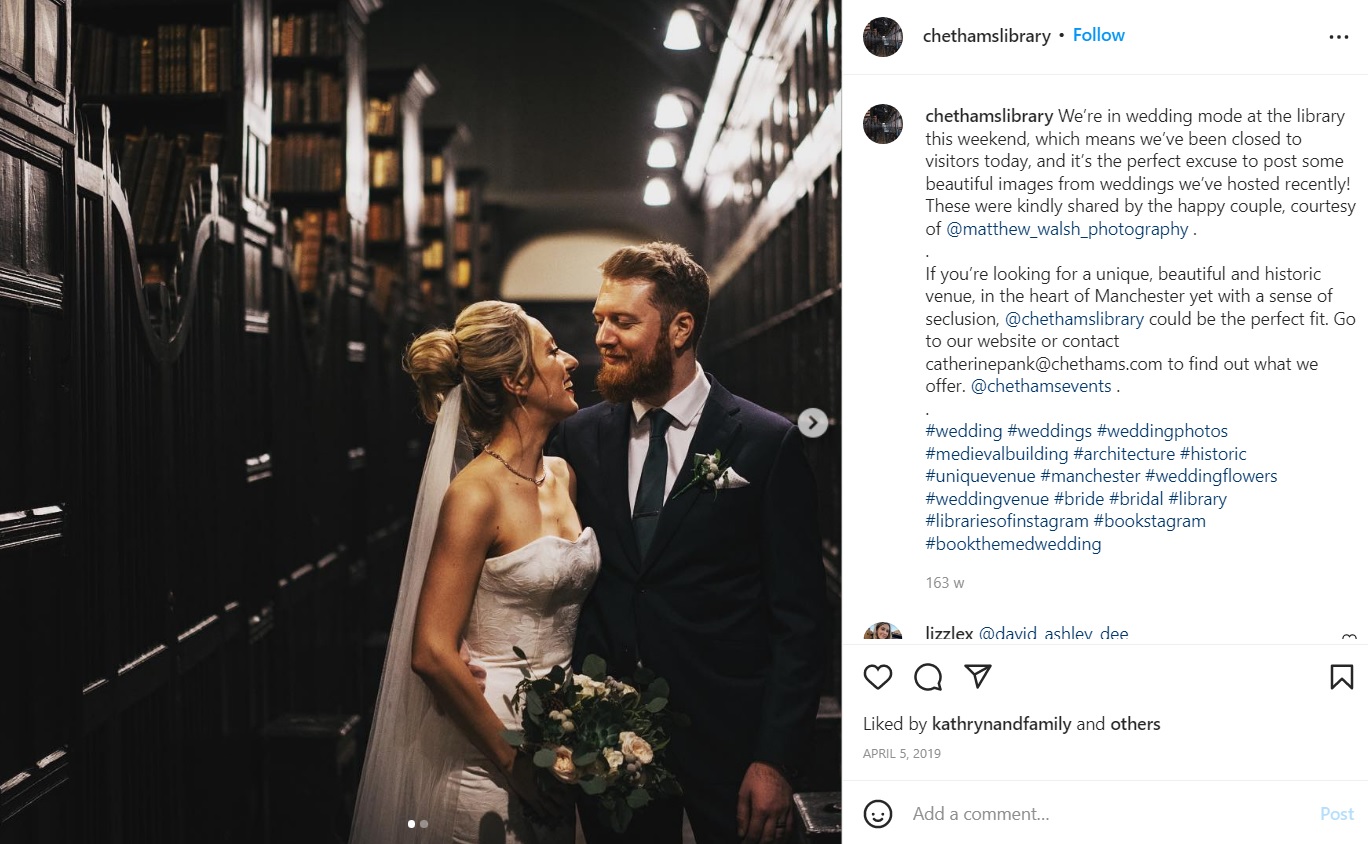The width and height of the screenshot is (1368, 844).
Task: Like the post with the heart icon
Action: [878, 677]
